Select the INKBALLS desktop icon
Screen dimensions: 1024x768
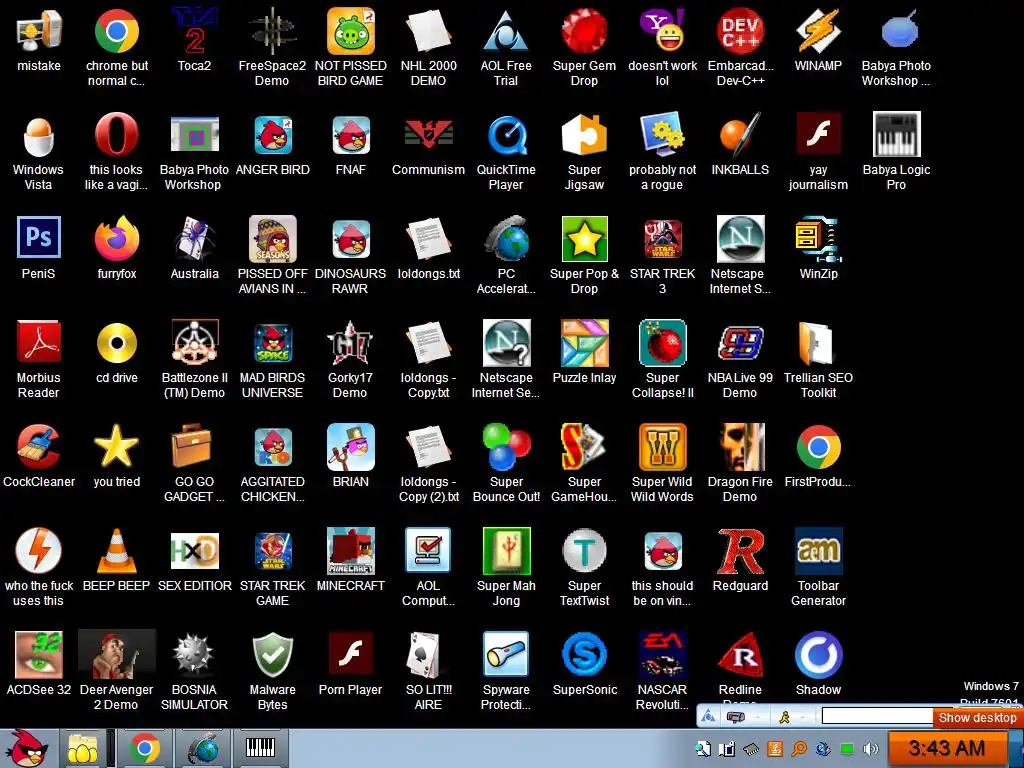tap(740, 135)
